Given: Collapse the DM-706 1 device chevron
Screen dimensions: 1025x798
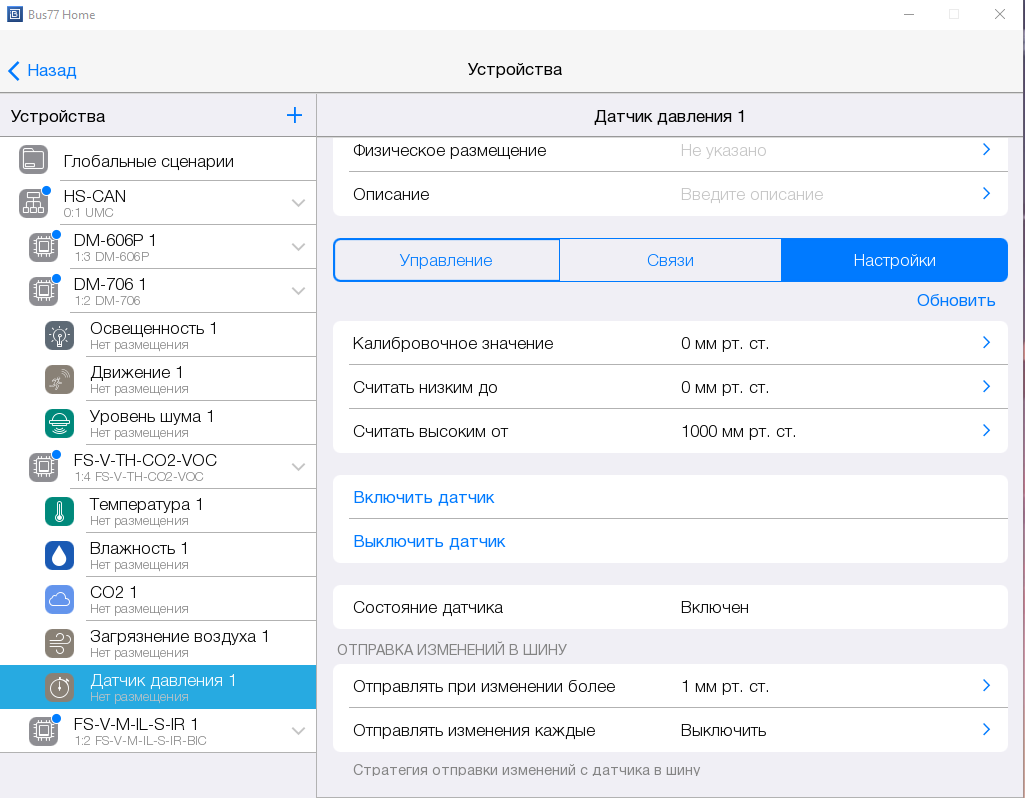Looking at the screenshot, I should [298, 291].
